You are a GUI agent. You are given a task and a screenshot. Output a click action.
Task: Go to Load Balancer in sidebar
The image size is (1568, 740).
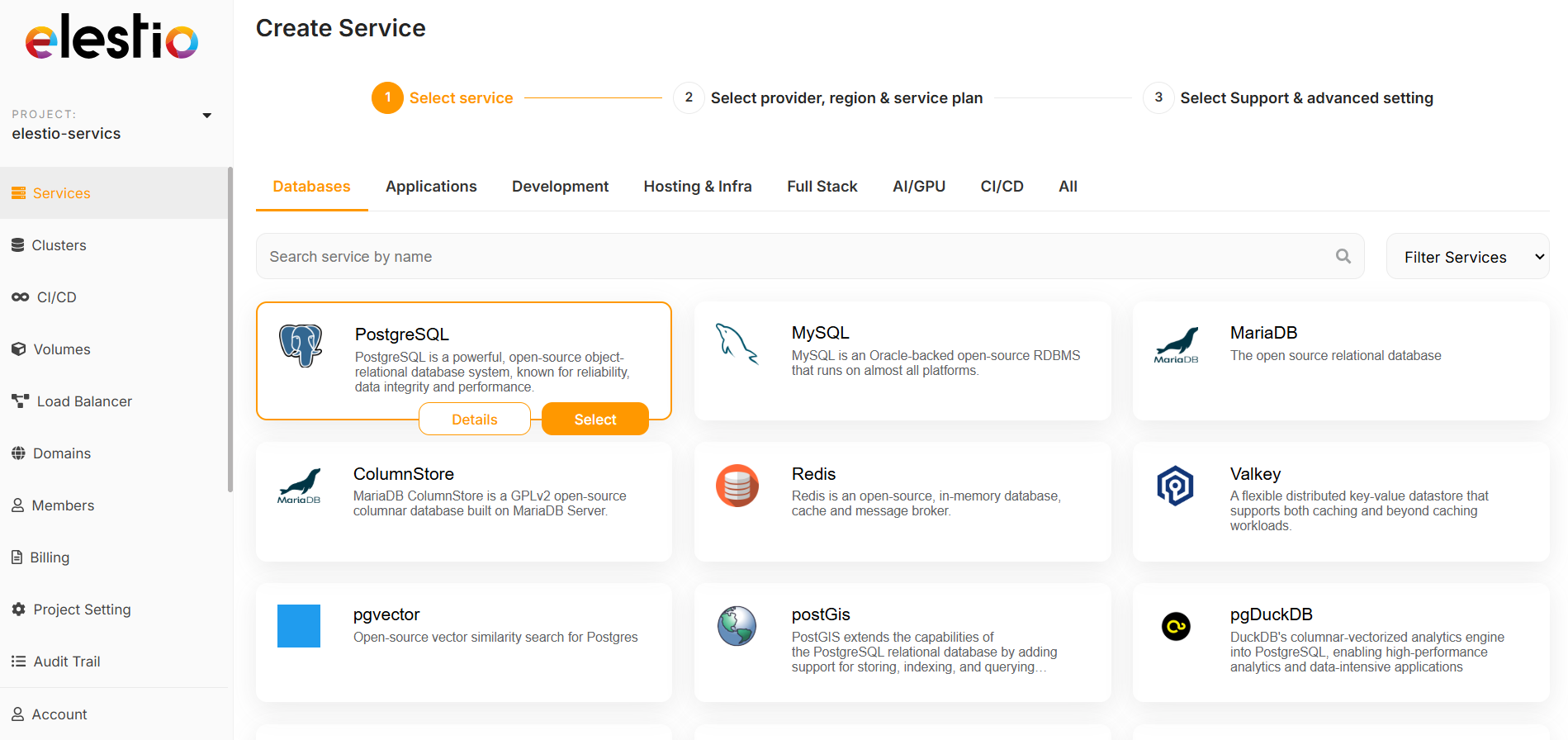point(84,401)
